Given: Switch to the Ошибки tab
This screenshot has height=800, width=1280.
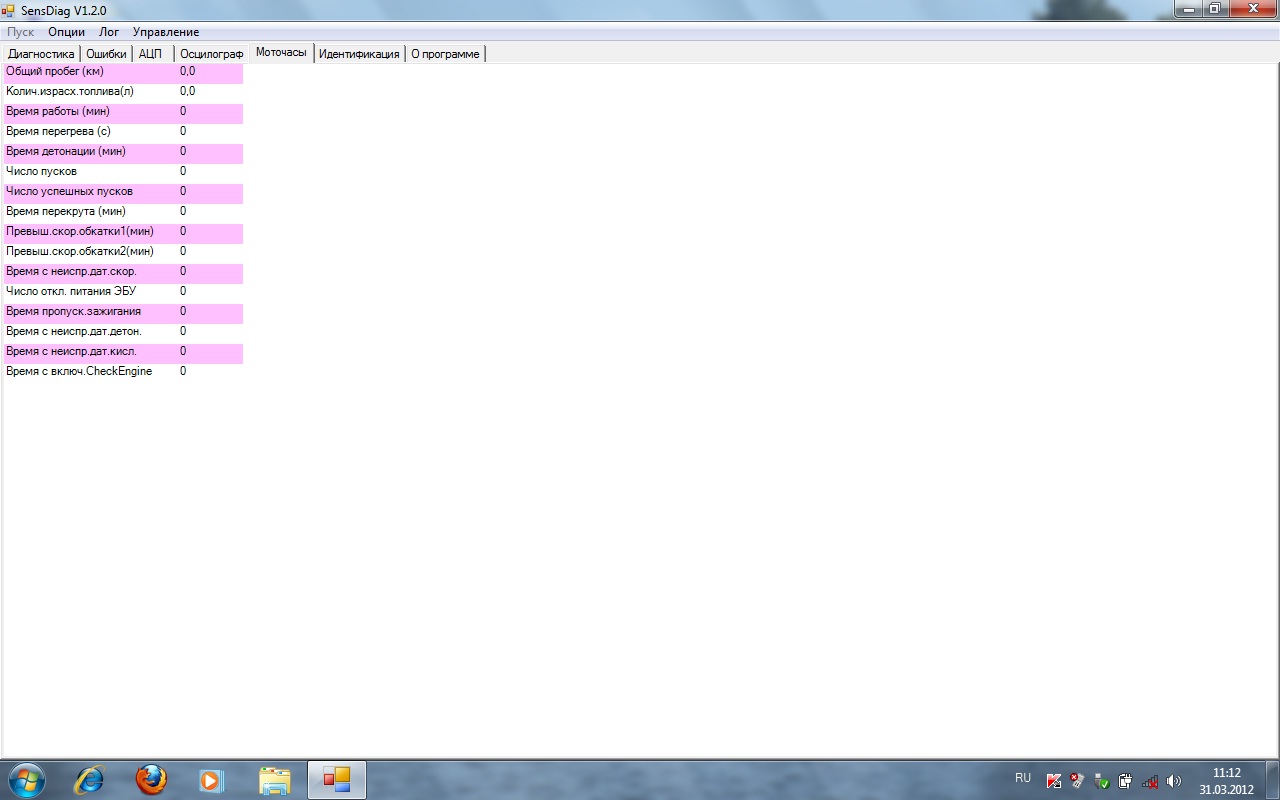Looking at the screenshot, I should (106, 54).
